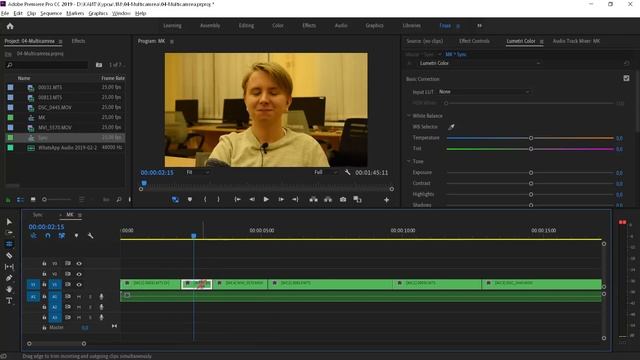Select the Selection arrow tool
This screenshot has height=360, width=640.
point(9,221)
